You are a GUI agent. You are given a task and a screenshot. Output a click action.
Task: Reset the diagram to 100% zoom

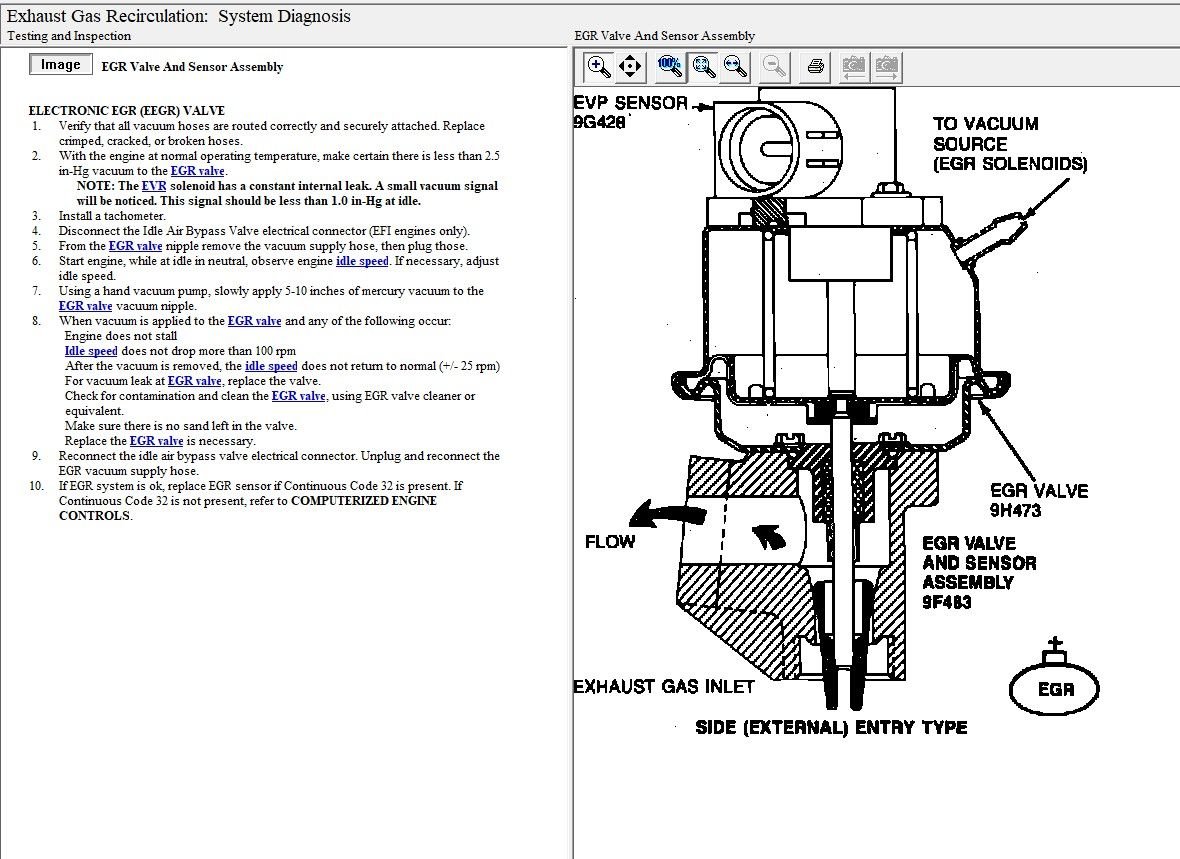(x=670, y=67)
